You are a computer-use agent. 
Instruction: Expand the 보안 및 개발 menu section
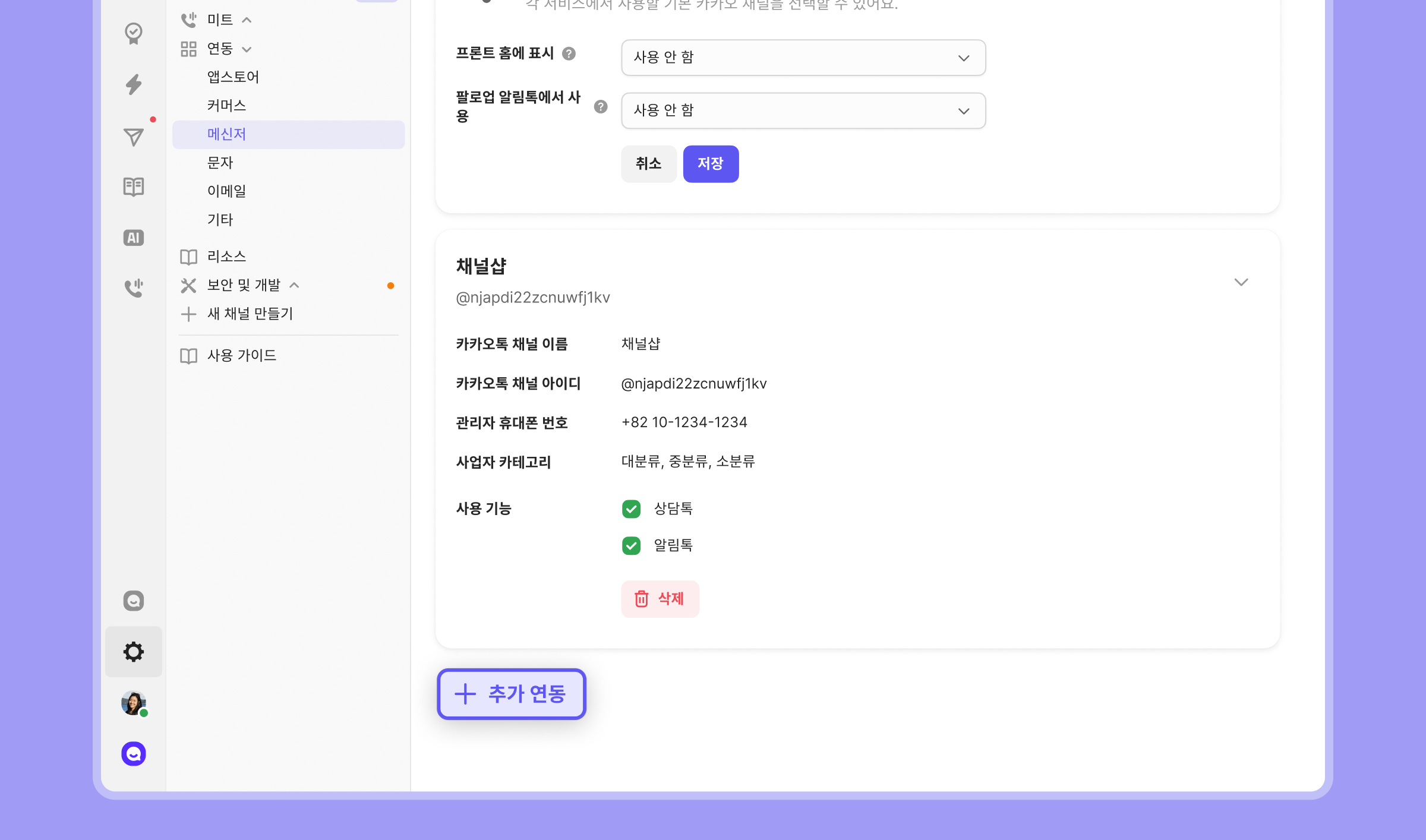point(244,285)
